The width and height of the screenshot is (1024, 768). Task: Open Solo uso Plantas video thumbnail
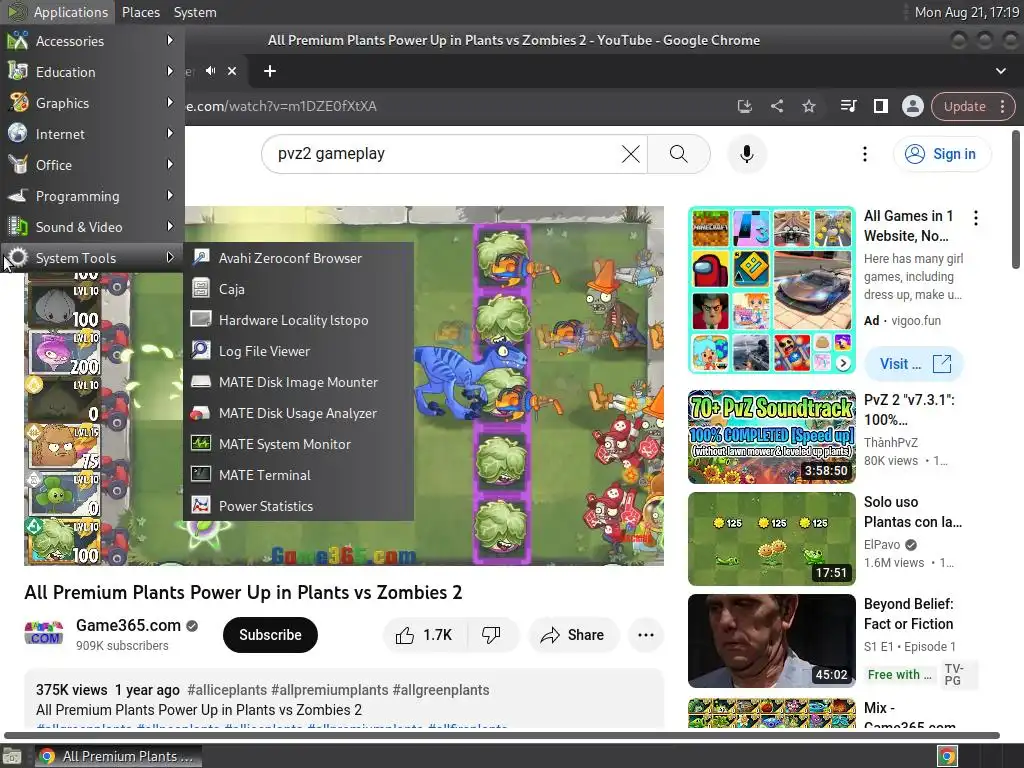[x=772, y=539]
